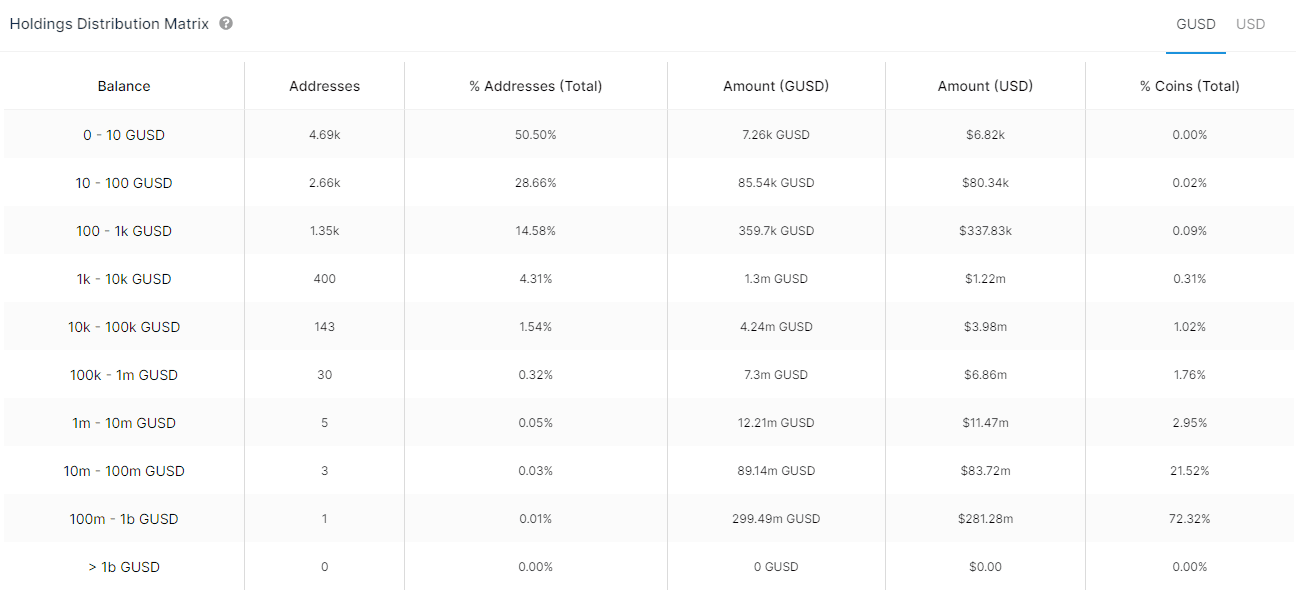Viewport: 1296px width, 598px height.
Task: Select the 10 - 100 GUSD balance row
Action: point(124,183)
